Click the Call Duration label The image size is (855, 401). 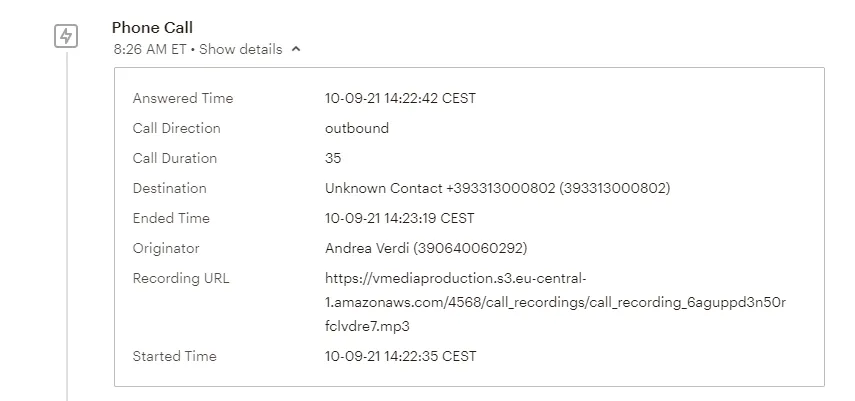click(174, 158)
